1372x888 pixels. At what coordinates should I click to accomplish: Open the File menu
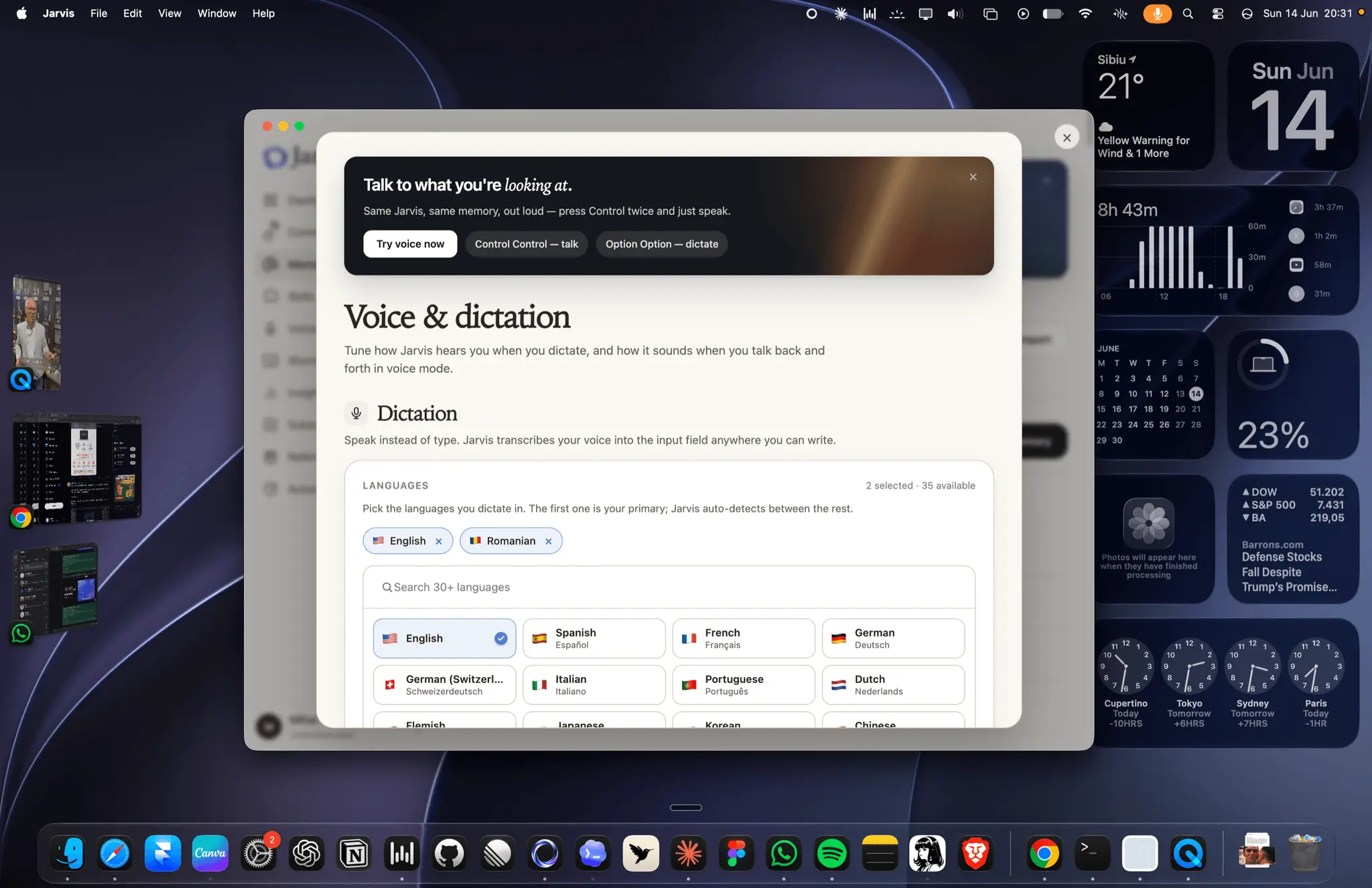[98, 13]
